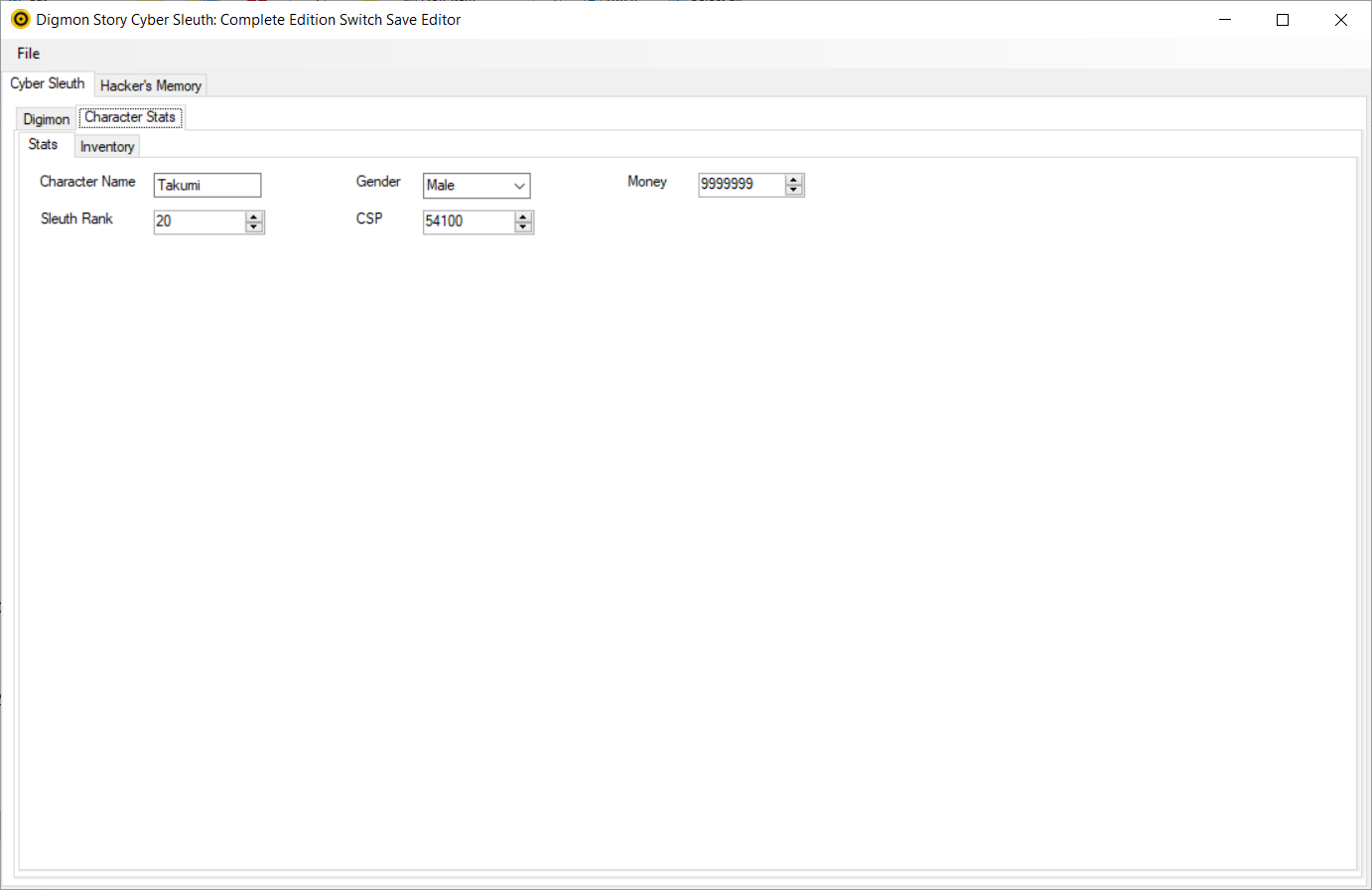This screenshot has width=1372, height=890.
Task: Click the Character Name field containing Takumi
Action: click(x=207, y=185)
